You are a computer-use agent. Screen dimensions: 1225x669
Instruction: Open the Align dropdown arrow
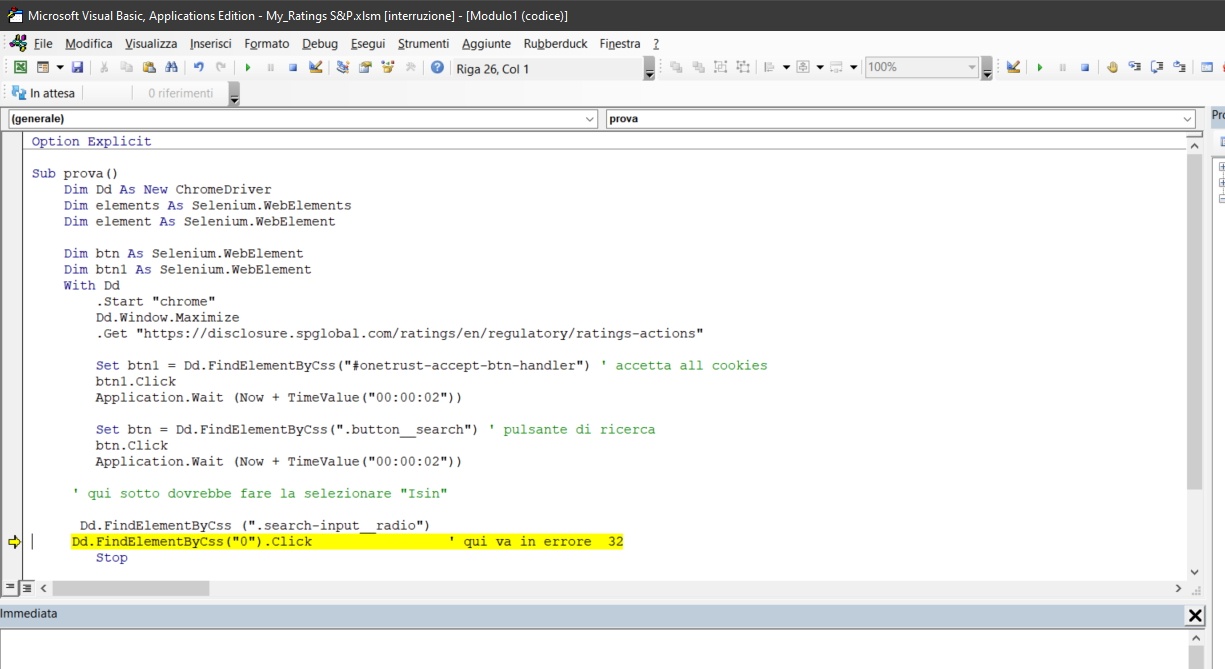point(786,67)
